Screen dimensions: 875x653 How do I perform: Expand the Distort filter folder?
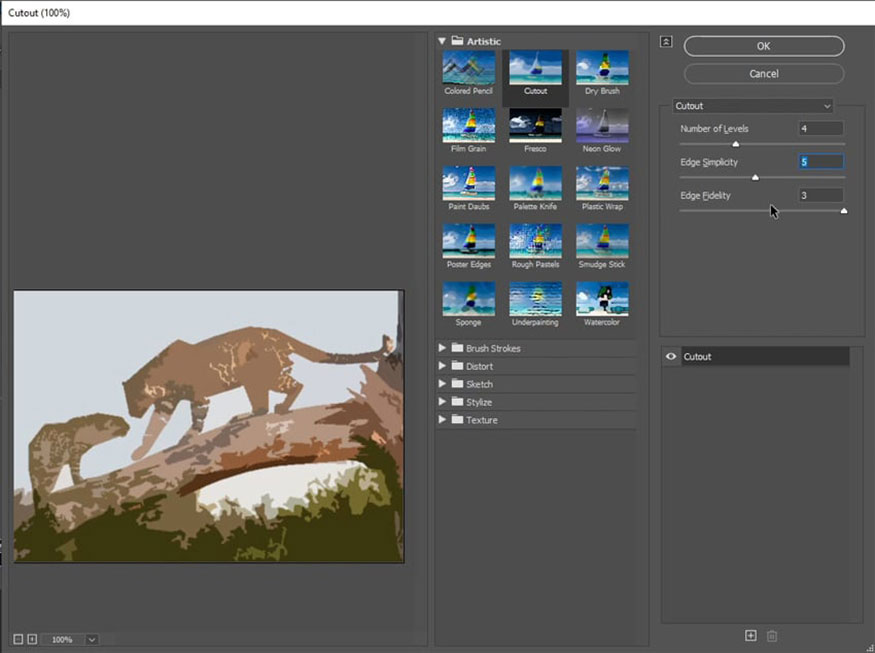(x=442, y=366)
